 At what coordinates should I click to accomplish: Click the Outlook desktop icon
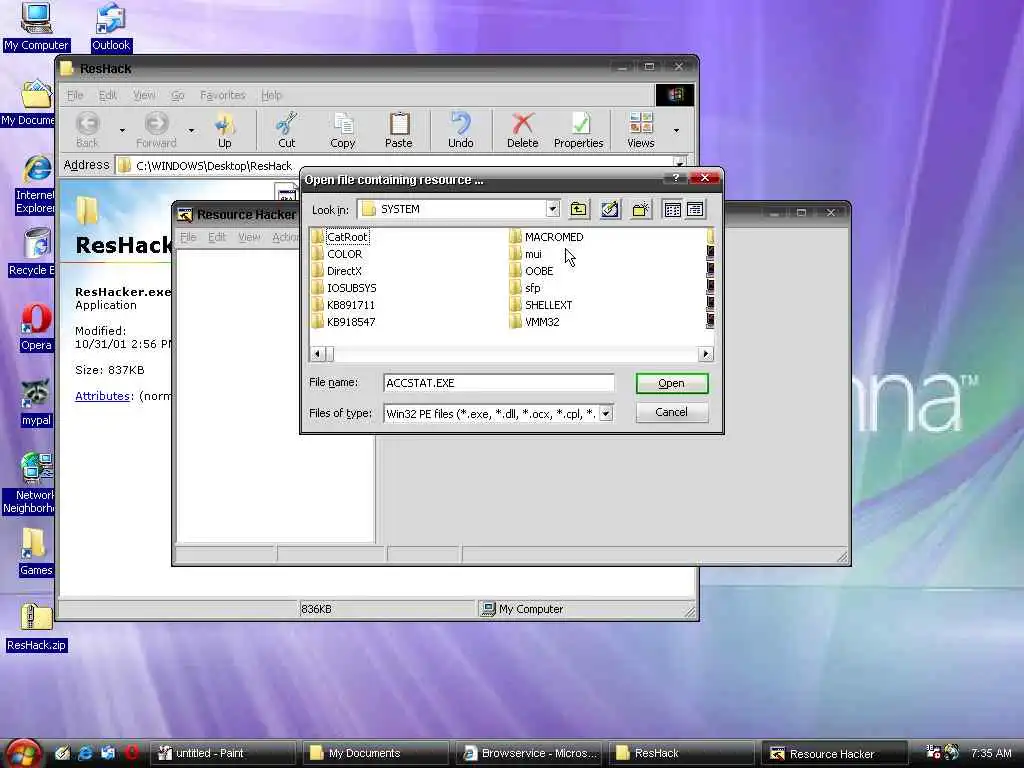tap(110, 27)
